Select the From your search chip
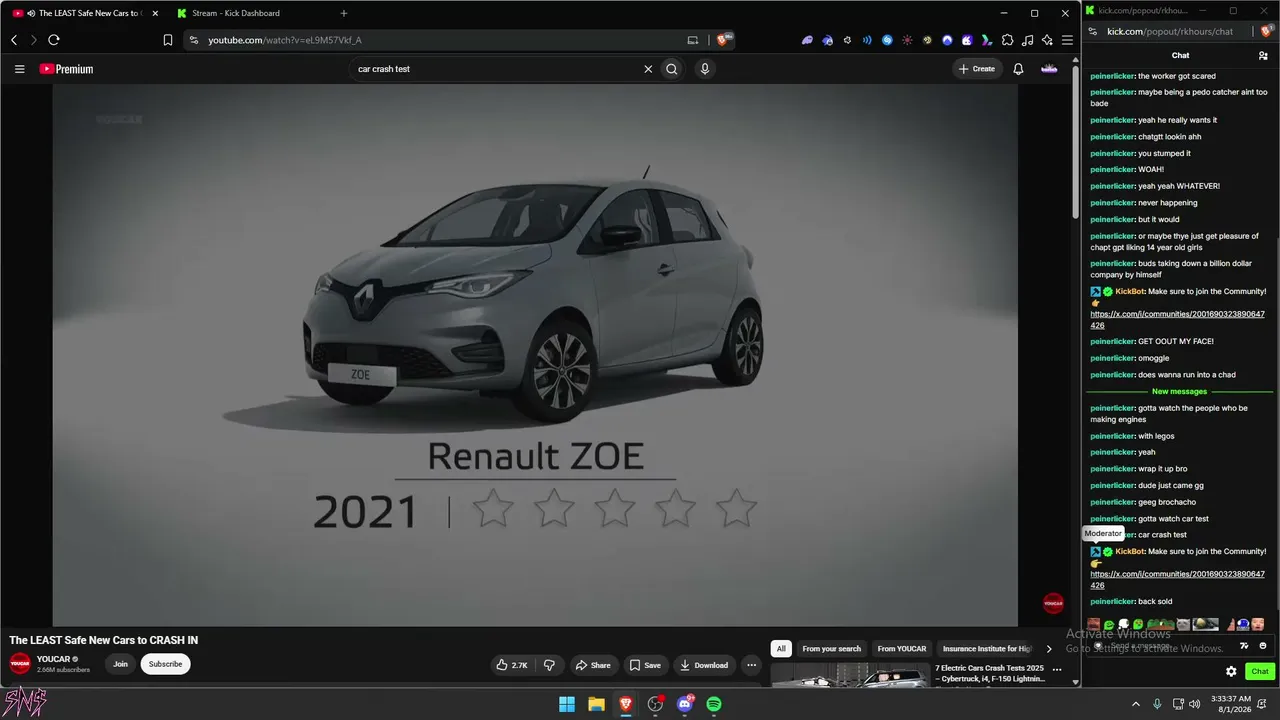This screenshot has height=720, width=1280. coord(832,649)
